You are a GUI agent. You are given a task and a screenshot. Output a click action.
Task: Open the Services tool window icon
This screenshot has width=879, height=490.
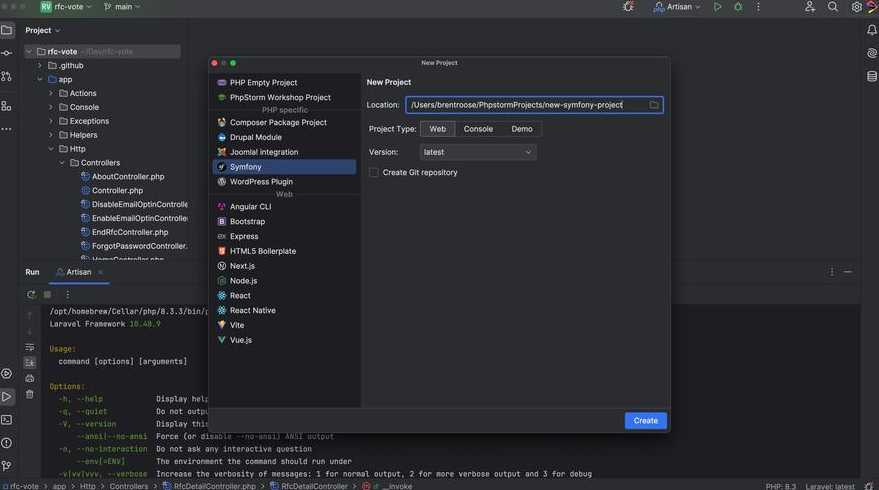pos(7,373)
